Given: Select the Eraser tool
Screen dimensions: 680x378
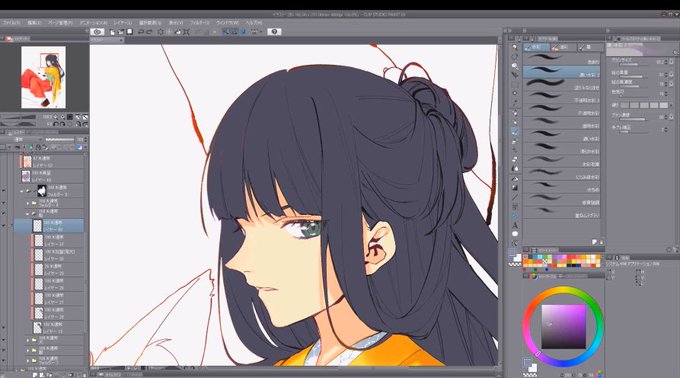Looking at the screenshot, I should click(x=515, y=160).
